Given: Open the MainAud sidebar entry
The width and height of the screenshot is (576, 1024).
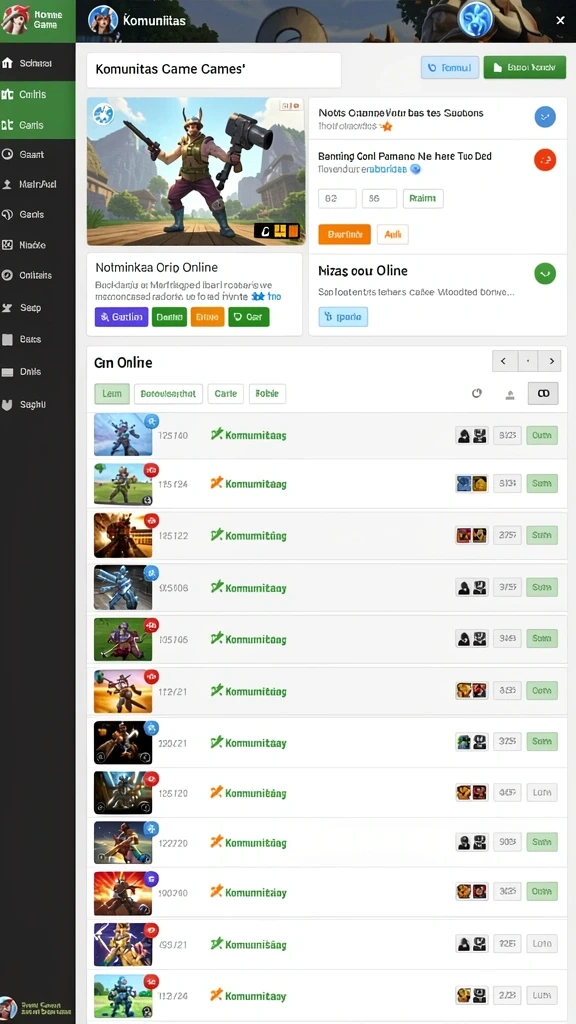Looking at the screenshot, I should click(38, 184).
